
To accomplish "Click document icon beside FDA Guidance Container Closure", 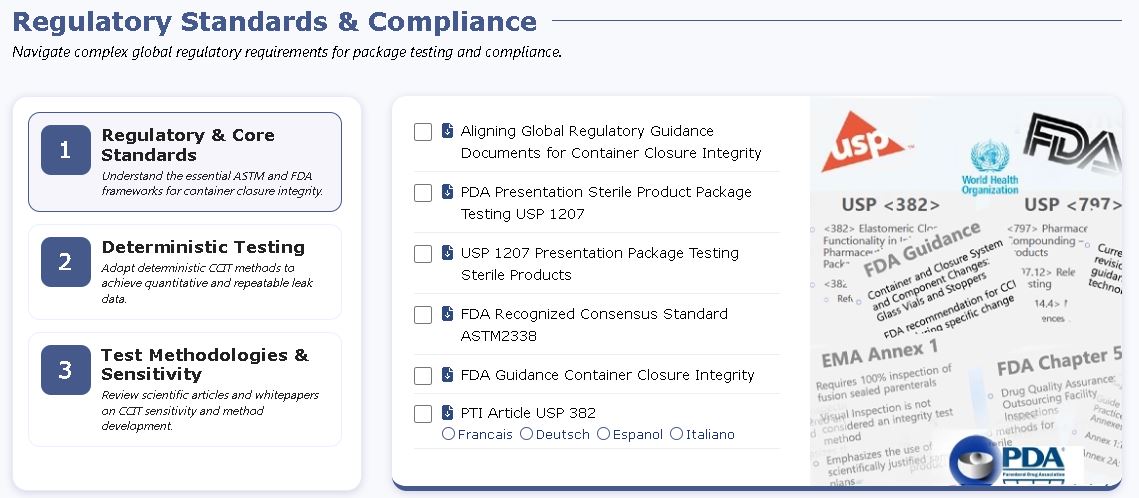I will (447, 375).
